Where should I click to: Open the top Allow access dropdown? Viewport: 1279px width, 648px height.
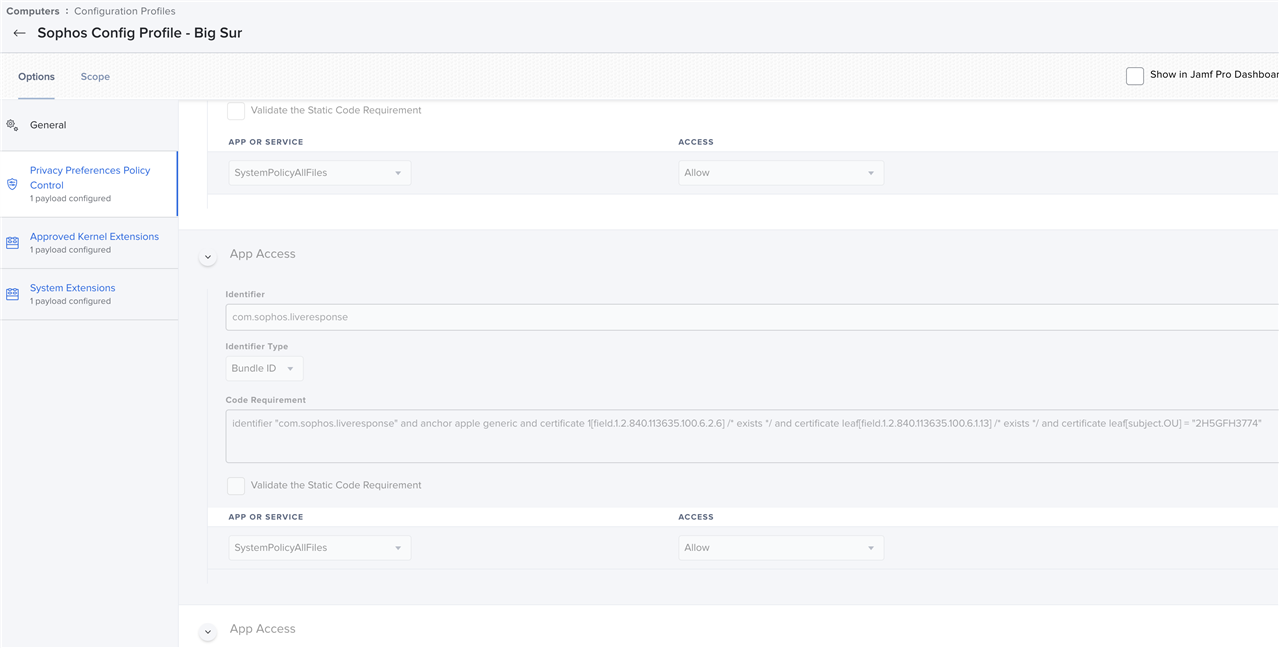tap(780, 173)
